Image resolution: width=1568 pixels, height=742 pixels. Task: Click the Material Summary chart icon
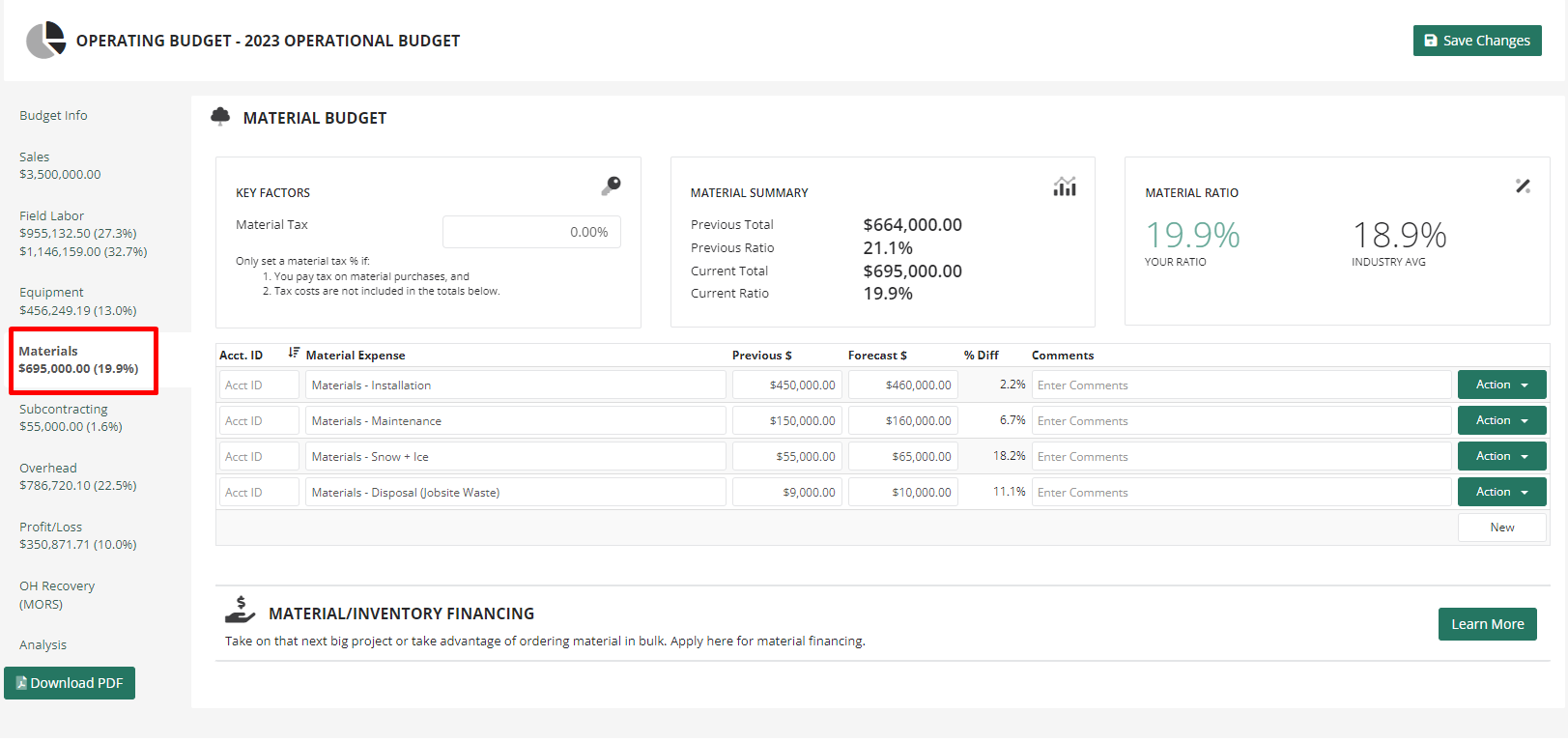1065,185
